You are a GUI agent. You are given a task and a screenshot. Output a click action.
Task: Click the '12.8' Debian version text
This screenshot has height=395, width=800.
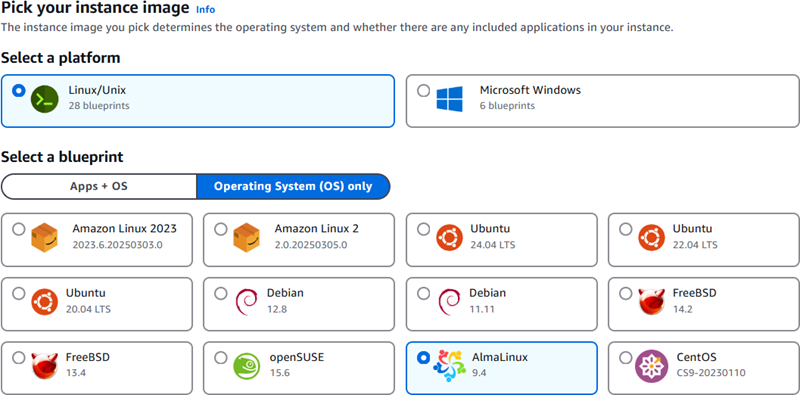tap(276, 309)
